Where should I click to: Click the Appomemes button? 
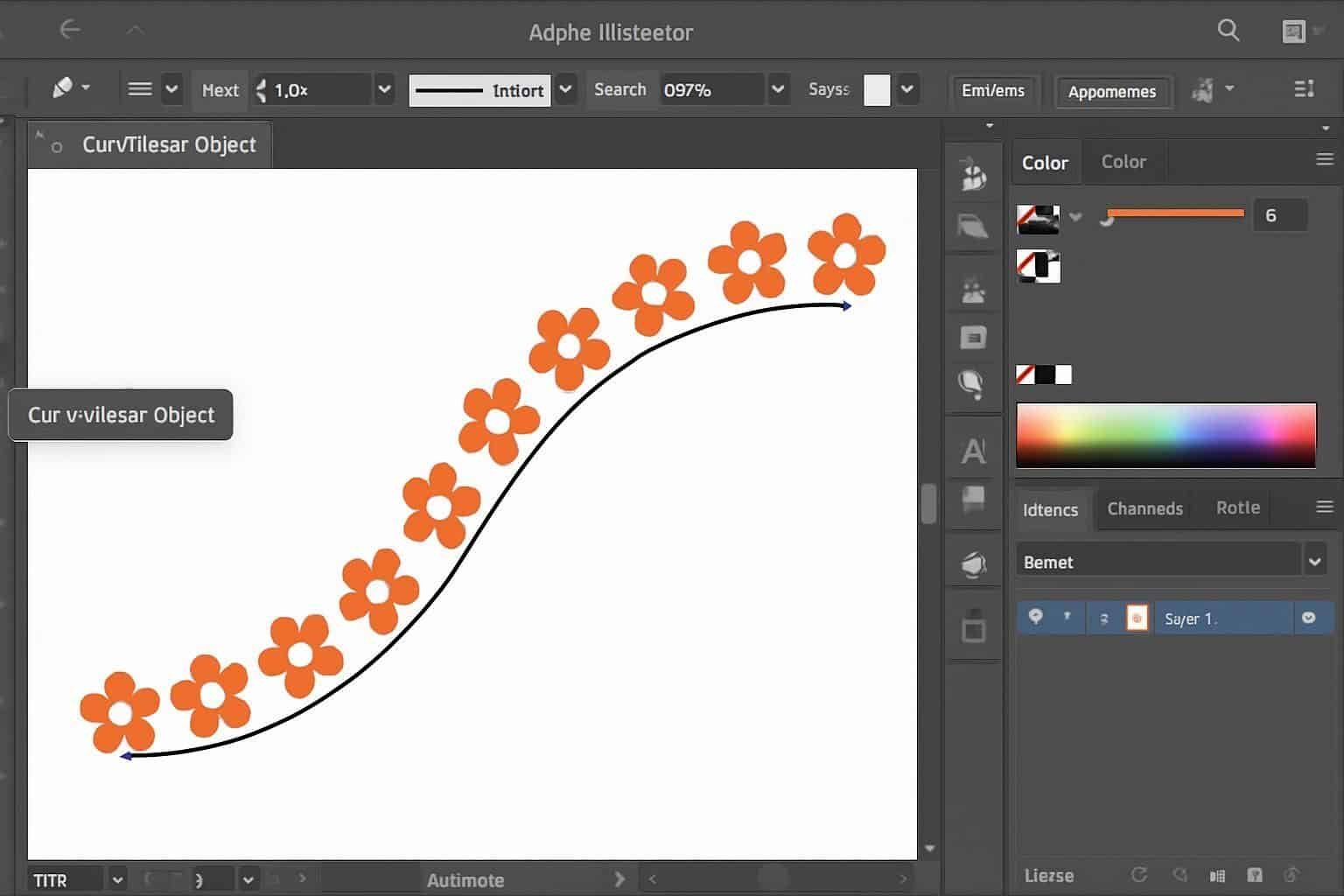point(1111,92)
